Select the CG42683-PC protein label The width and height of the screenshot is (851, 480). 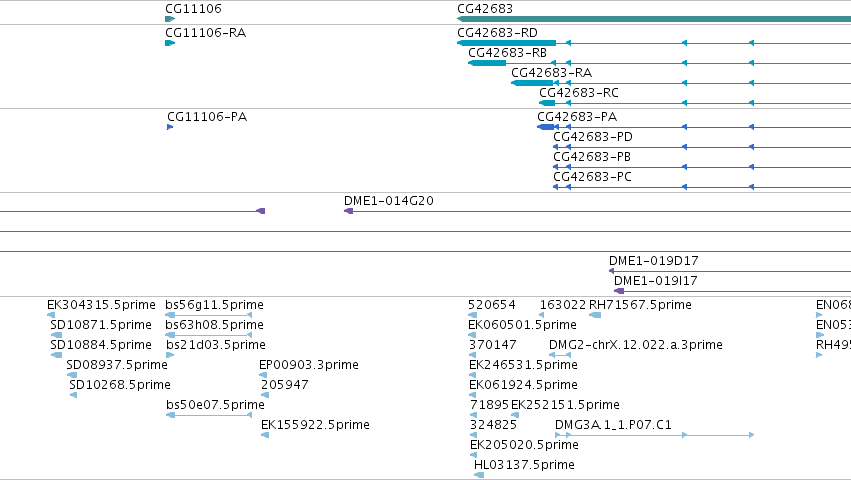point(592,178)
